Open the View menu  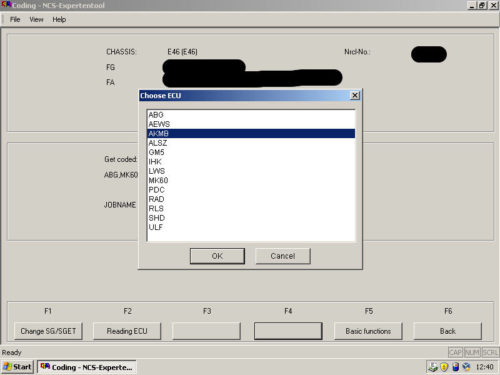(x=36, y=19)
